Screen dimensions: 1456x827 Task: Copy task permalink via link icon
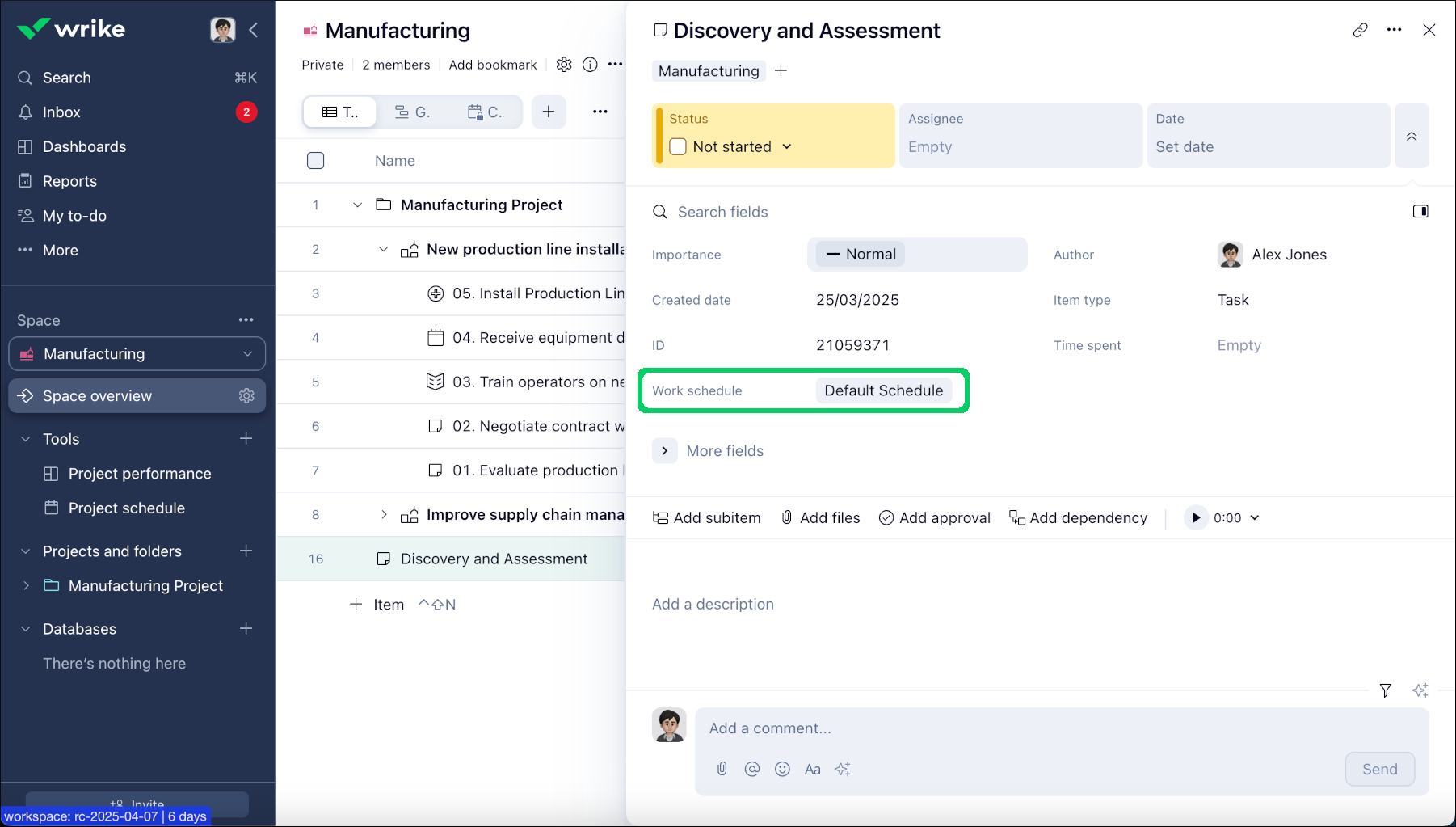[x=1360, y=30]
